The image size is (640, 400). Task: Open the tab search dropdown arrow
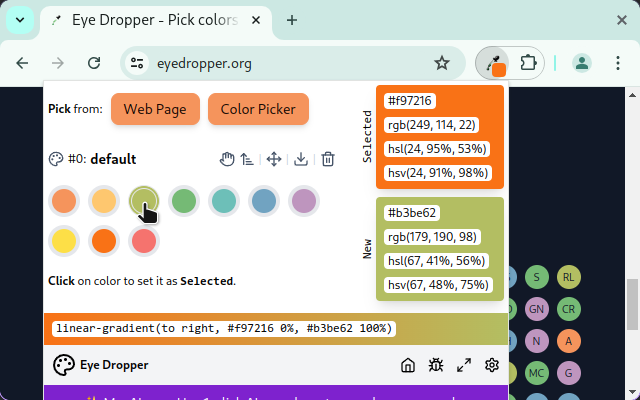coord(21,20)
